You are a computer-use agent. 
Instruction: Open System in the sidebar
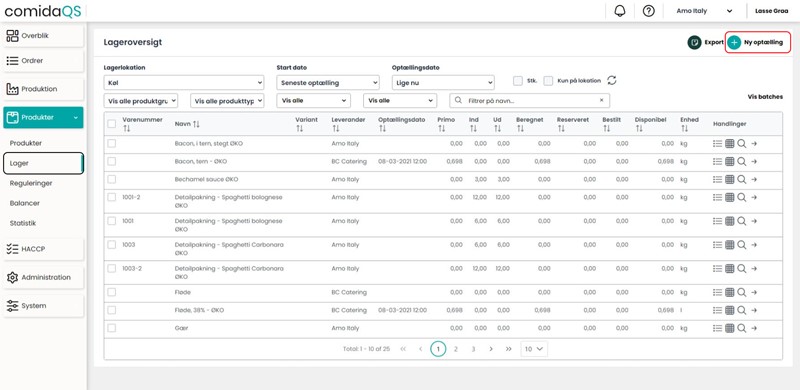click(x=43, y=306)
